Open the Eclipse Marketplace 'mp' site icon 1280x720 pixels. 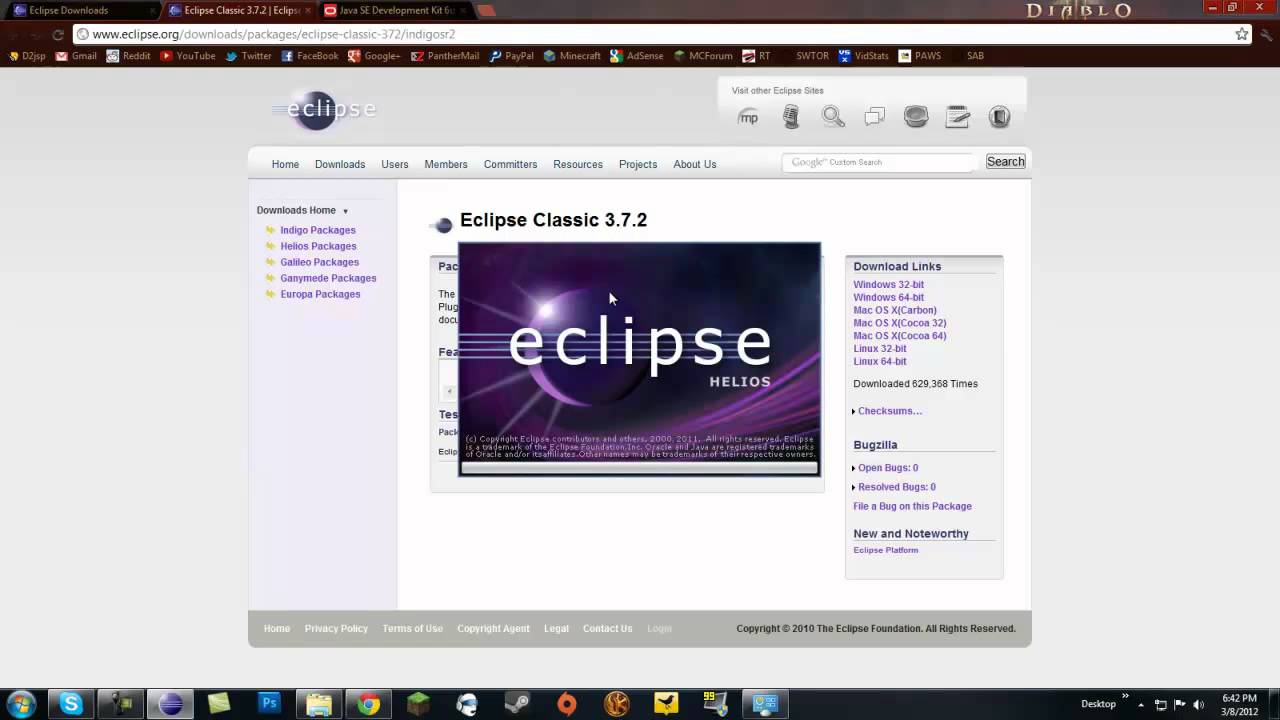[748, 117]
